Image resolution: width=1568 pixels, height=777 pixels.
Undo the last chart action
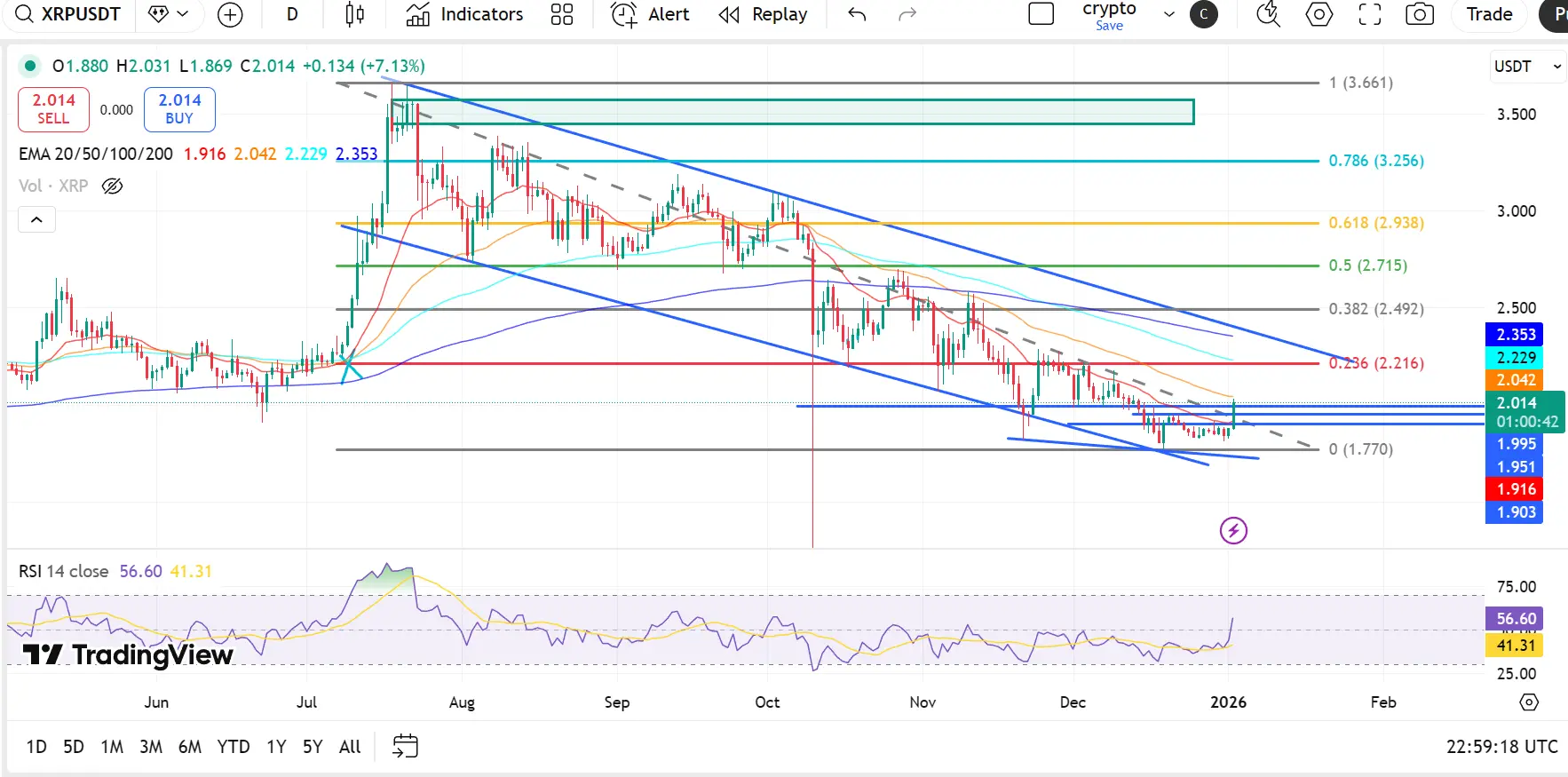(x=857, y=14)
